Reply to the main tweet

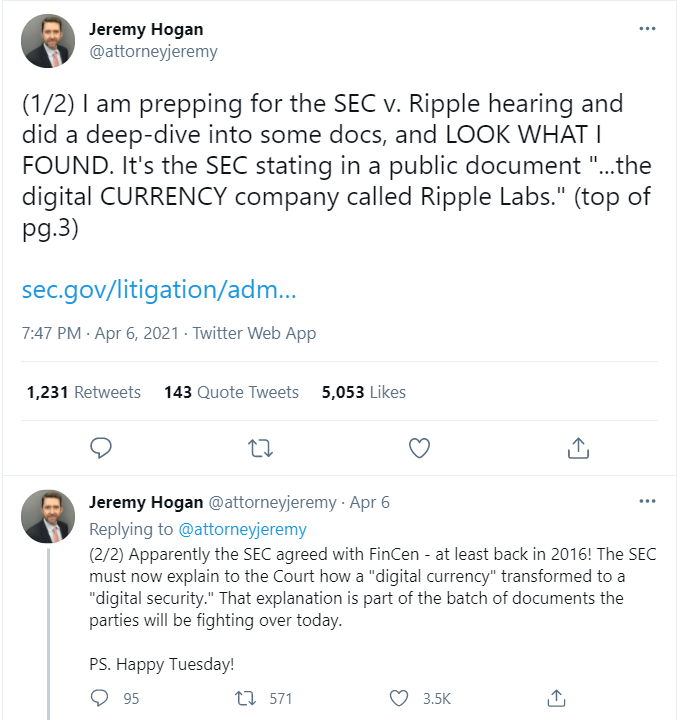click(100, 448)
